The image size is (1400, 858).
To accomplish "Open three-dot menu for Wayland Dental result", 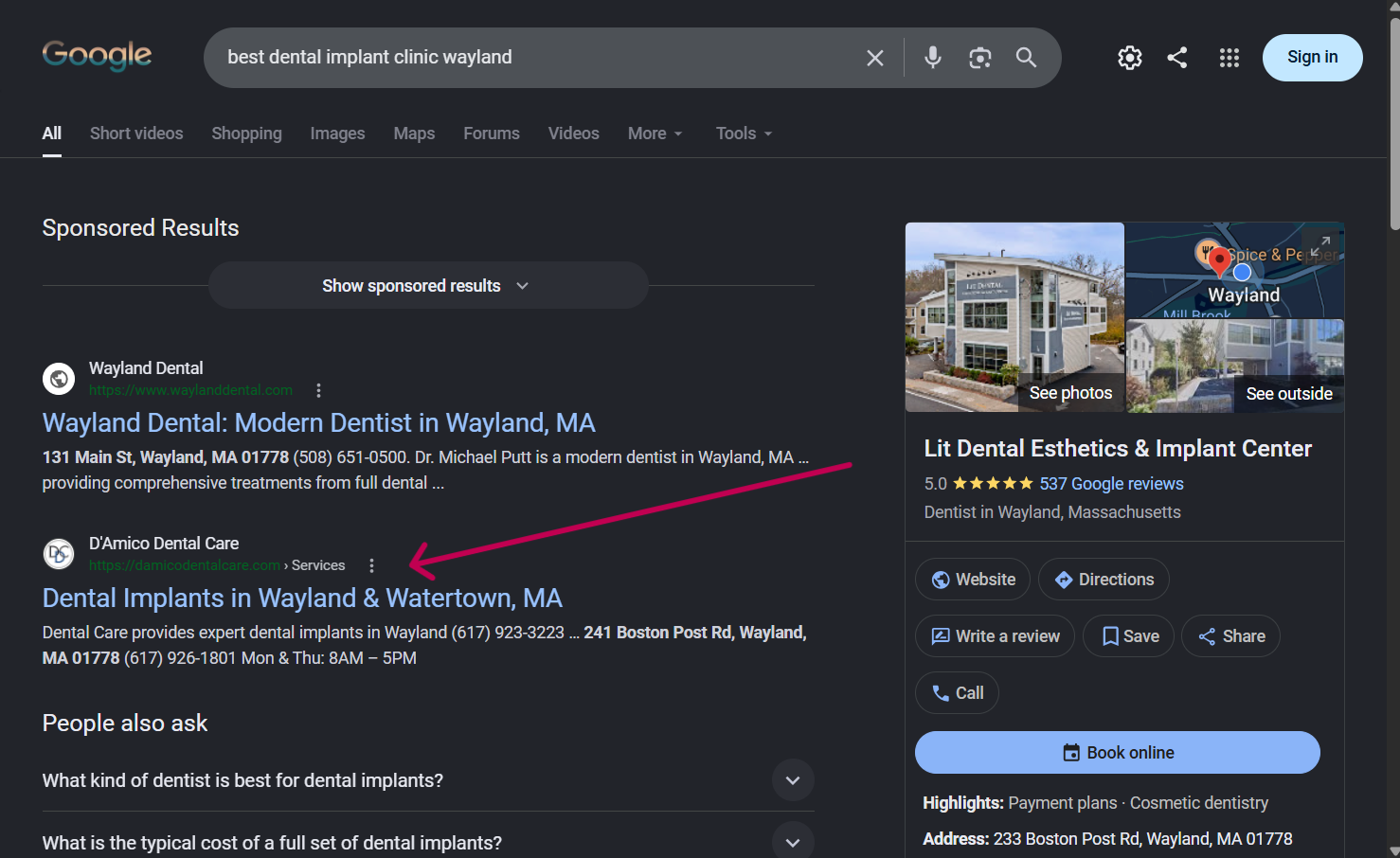I will pyautogui.click(x=318, y=390).
